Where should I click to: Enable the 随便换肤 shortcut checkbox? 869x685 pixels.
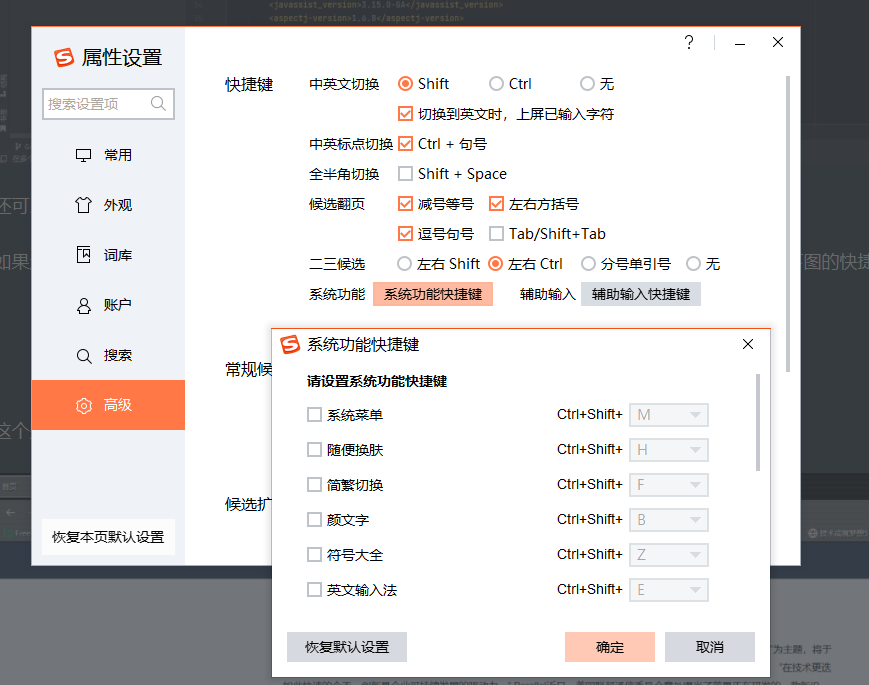click(314, 449)
